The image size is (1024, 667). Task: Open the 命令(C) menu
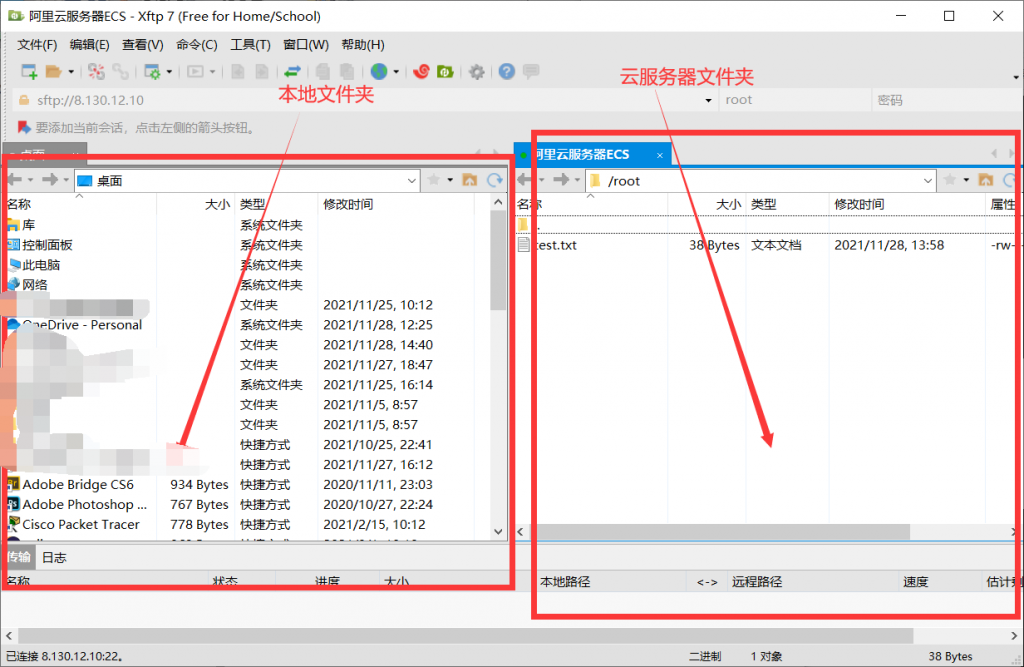197,44
